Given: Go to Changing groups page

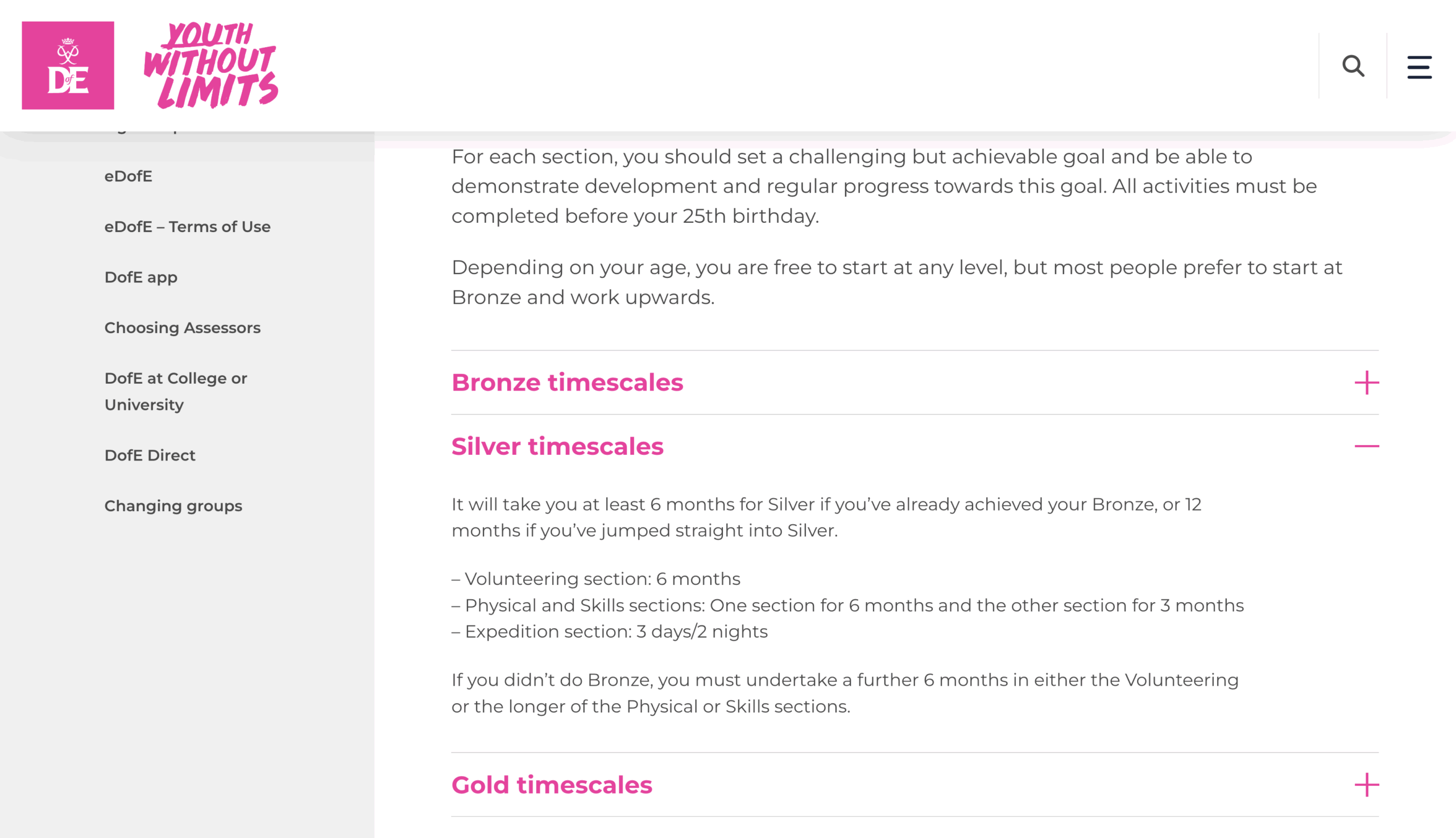Looking at the screenshot, I should (x=173, y=506).
